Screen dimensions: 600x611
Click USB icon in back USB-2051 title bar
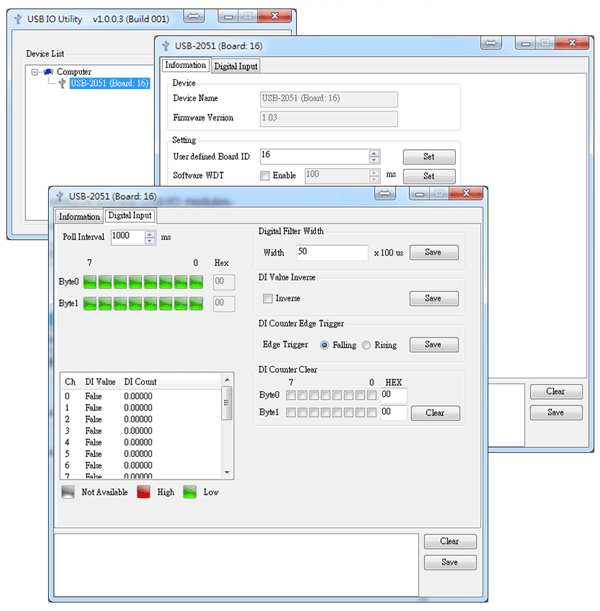[166, 46]
